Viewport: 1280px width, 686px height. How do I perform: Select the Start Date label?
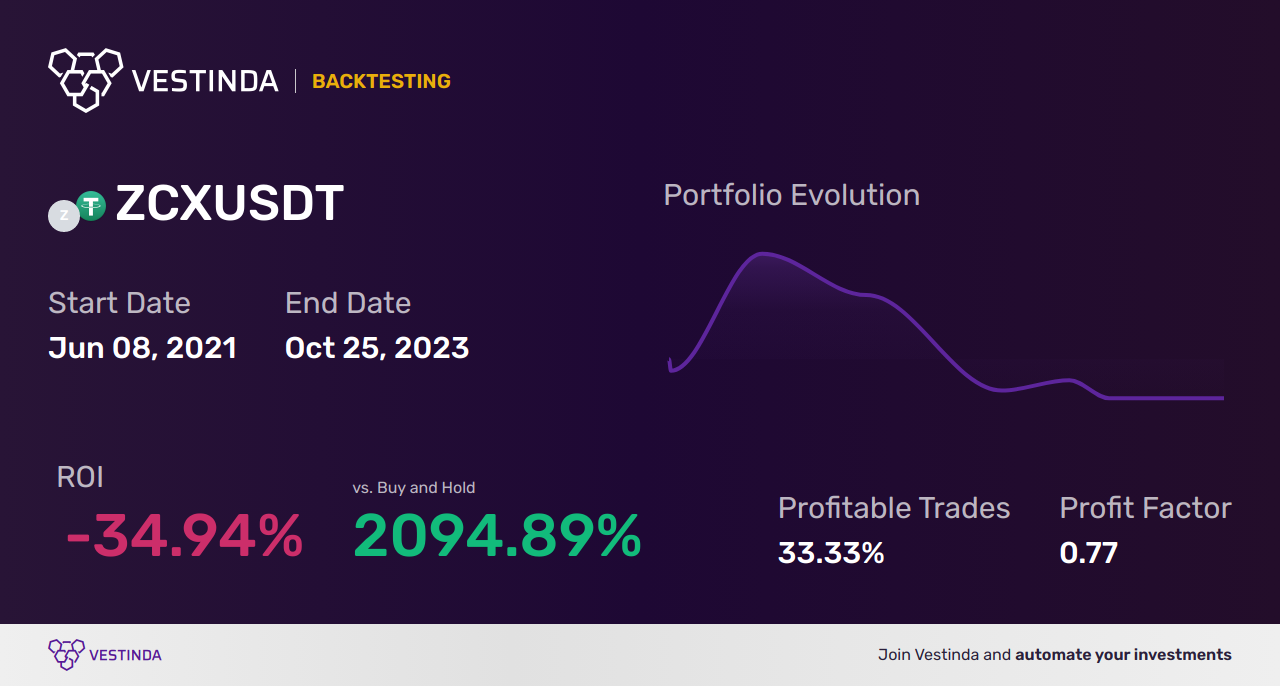pyautogui.click(x=119, y=303)
